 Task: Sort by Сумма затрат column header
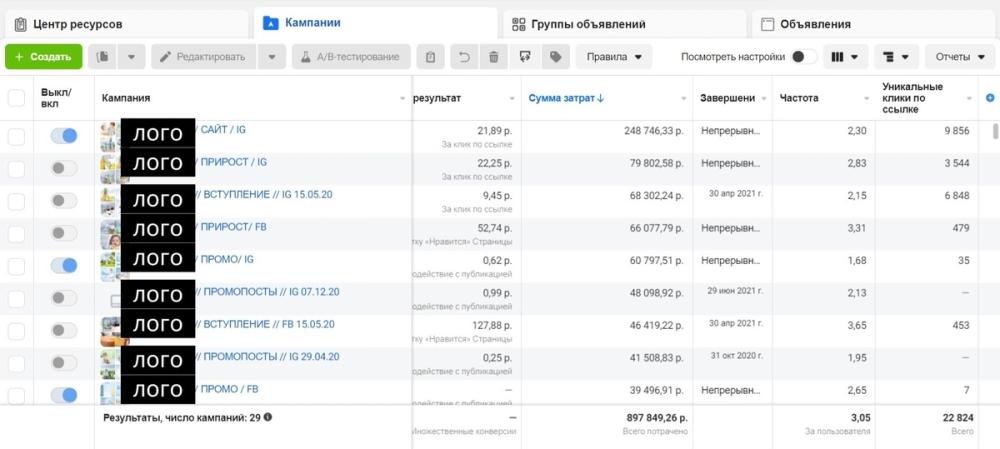pyautogui.click(x=566, y=98)
